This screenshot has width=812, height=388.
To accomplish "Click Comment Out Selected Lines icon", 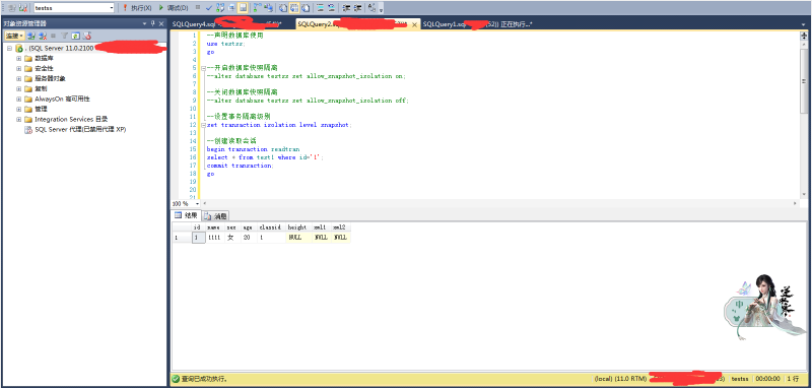I will point(321,8).
